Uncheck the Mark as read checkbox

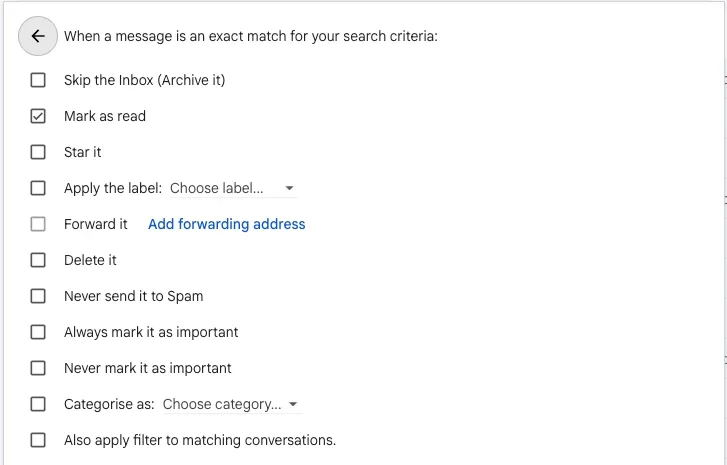coord(38,116)
